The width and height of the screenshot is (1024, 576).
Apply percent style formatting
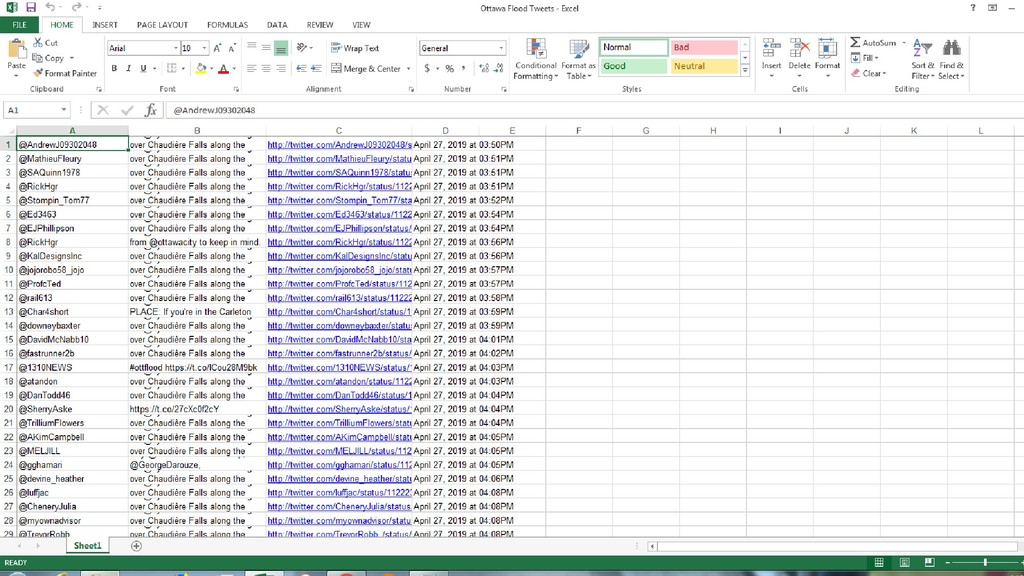tap(449, 69)
